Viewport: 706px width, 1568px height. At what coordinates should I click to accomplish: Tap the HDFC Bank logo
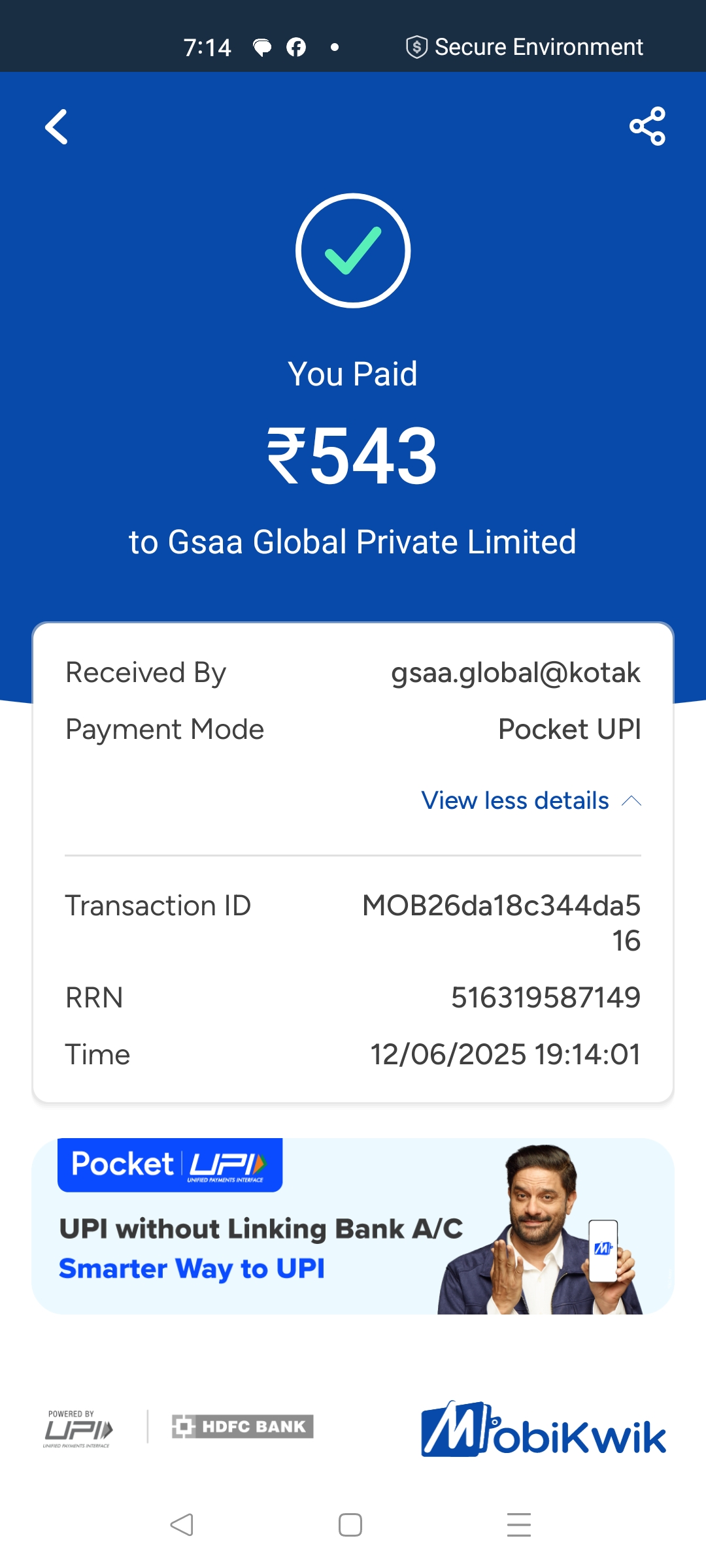[243, 1426]
